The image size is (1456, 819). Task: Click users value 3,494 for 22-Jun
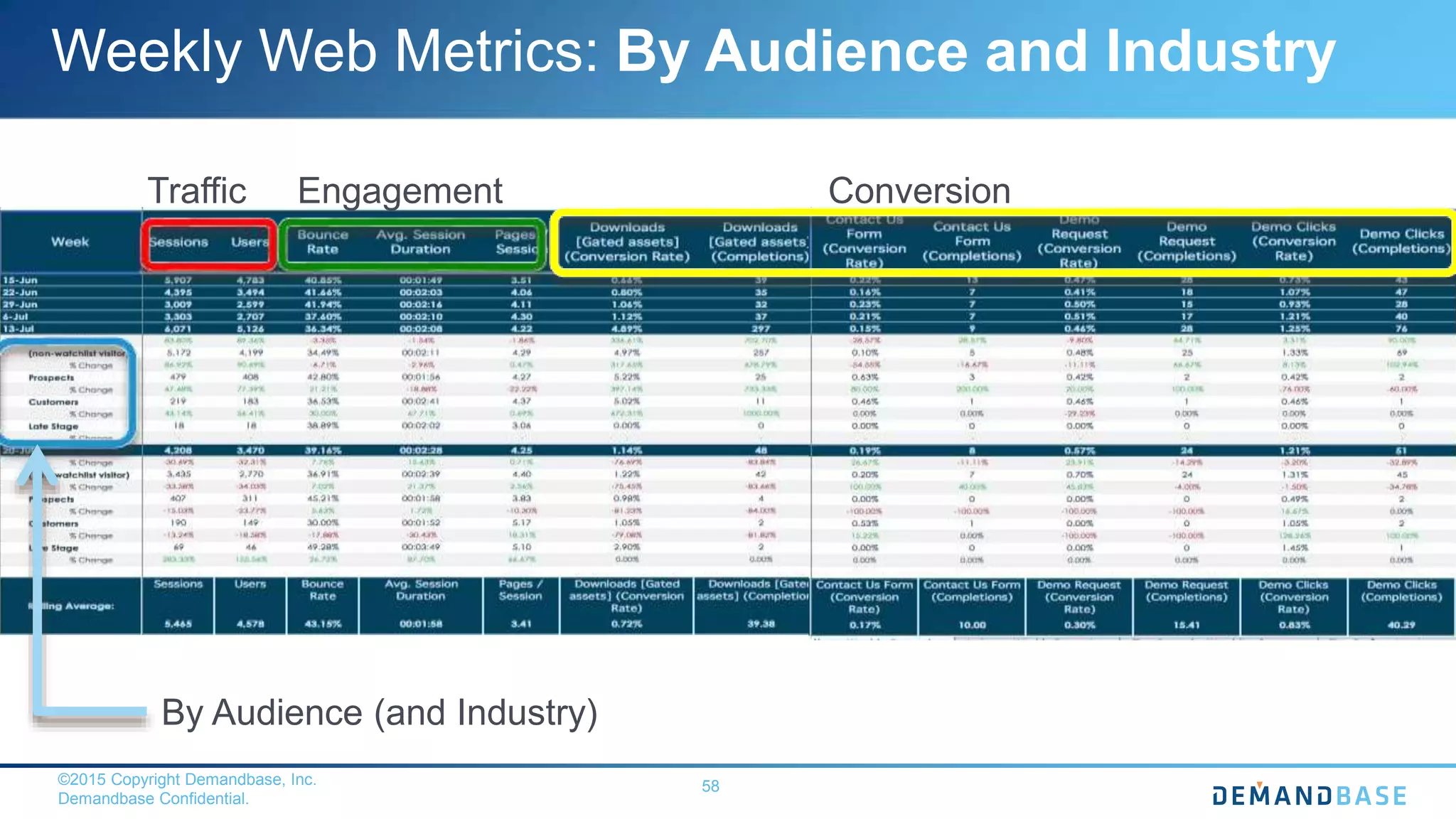tap(250, 292)
